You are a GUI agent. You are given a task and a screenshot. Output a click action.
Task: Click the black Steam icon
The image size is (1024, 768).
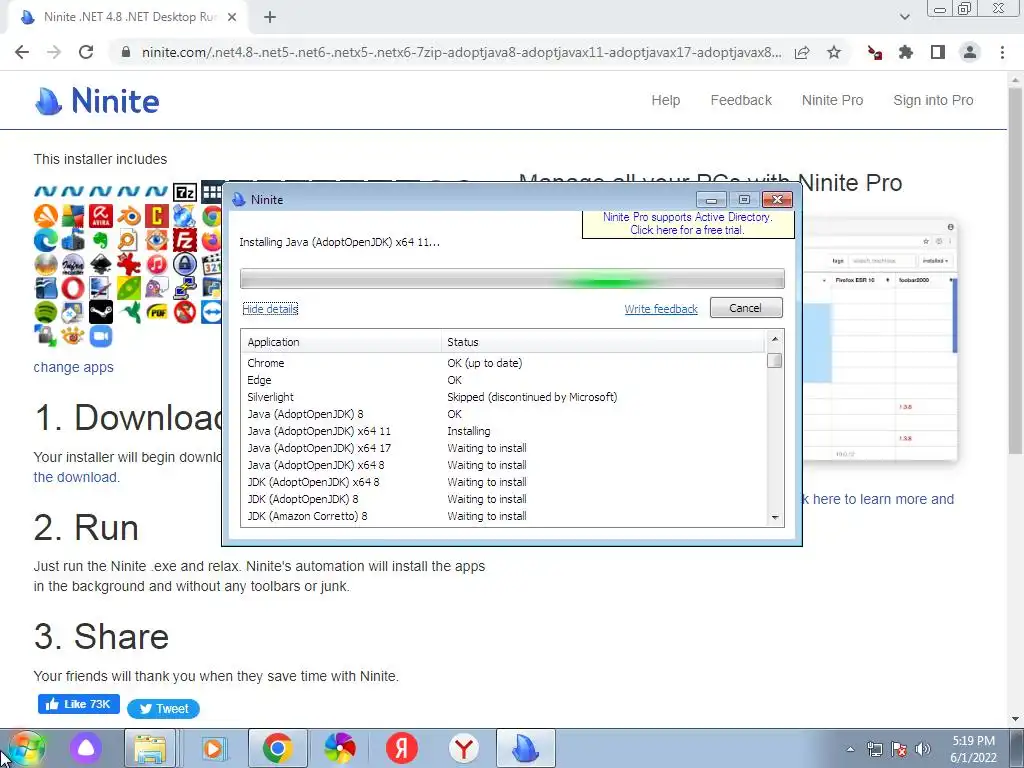[x=101, y=312]
